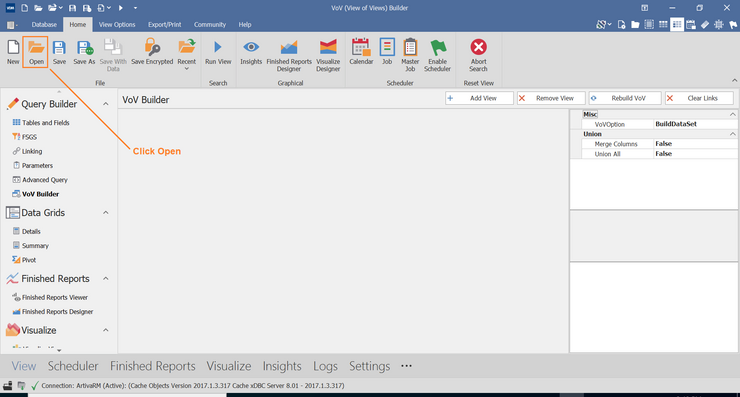Click the quick access run play icon
740x397 pixels.
tap(121, 8)
